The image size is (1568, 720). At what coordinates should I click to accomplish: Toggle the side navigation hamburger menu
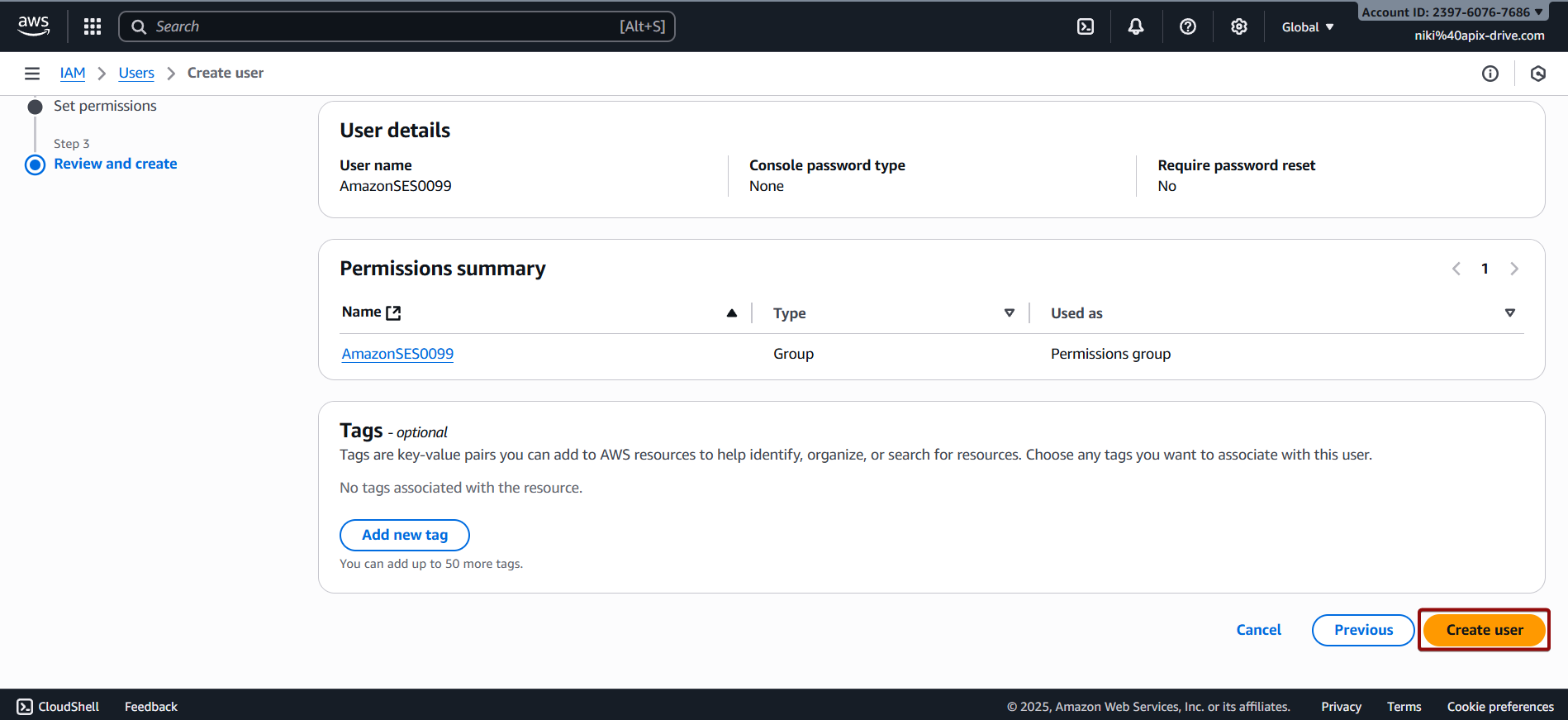click(32, 74)
